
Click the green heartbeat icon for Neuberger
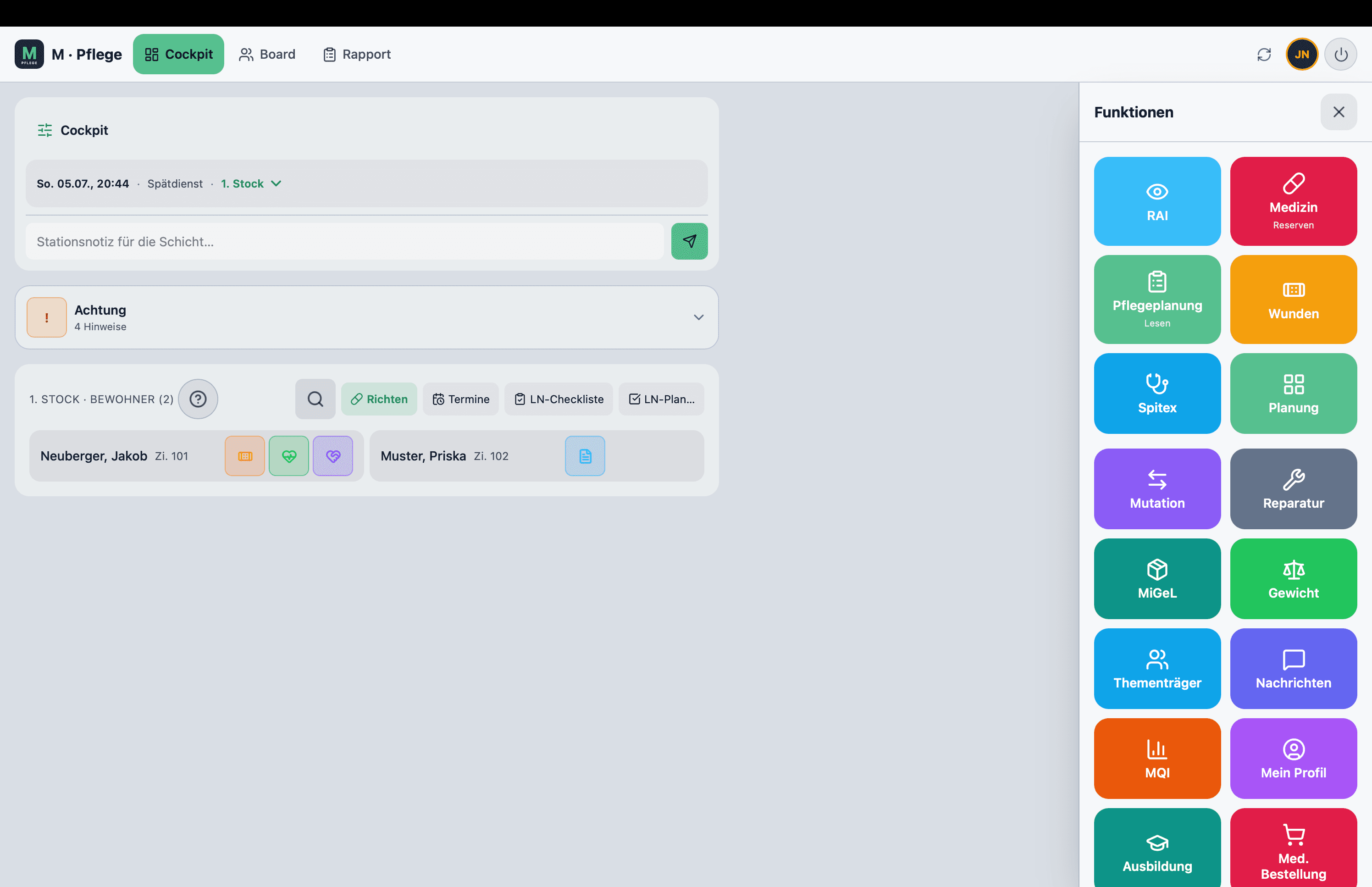[288, 455]
